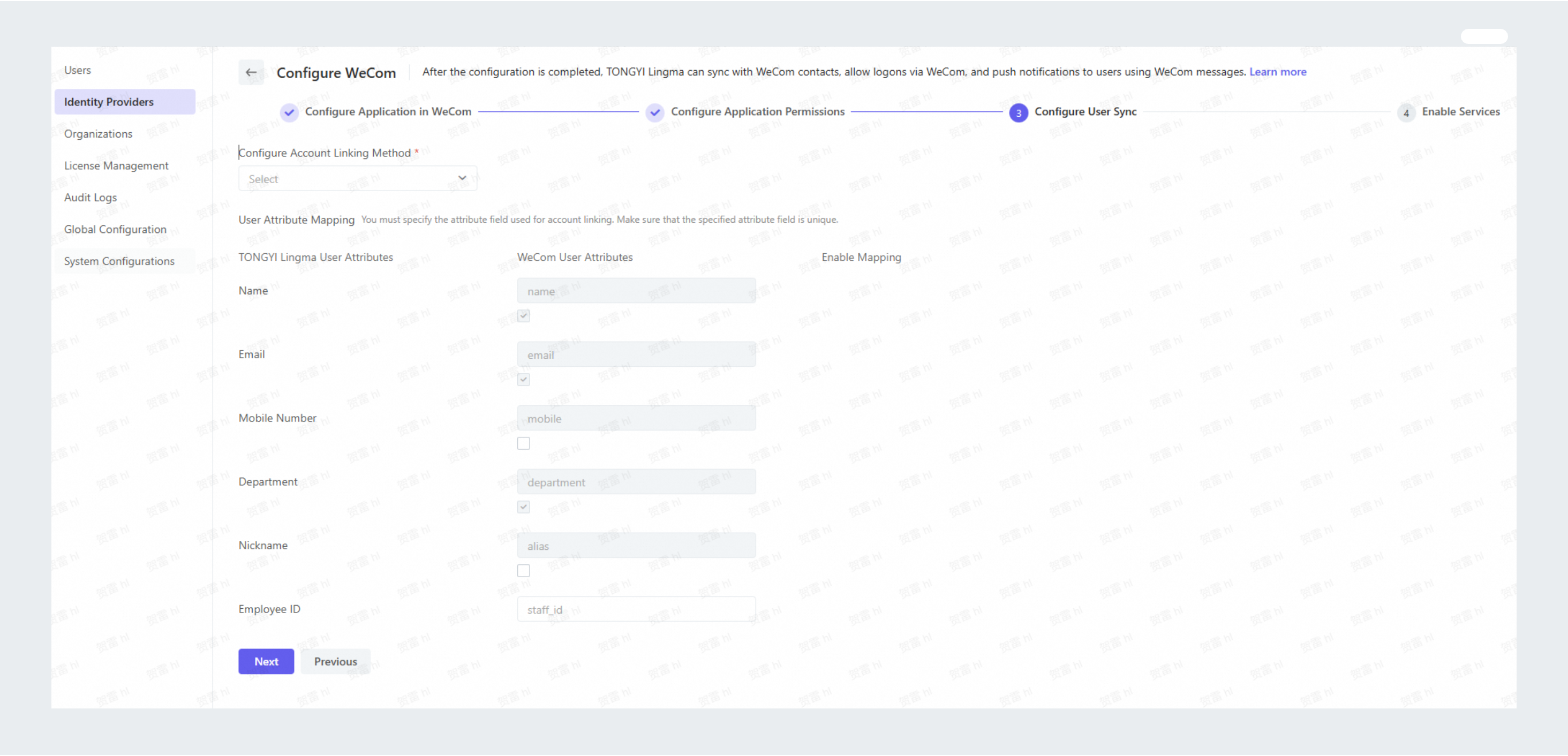Click the Mobile Number row label
Image resolution: width=1568 pixels, height=756 pixels.
pos(277,418)
